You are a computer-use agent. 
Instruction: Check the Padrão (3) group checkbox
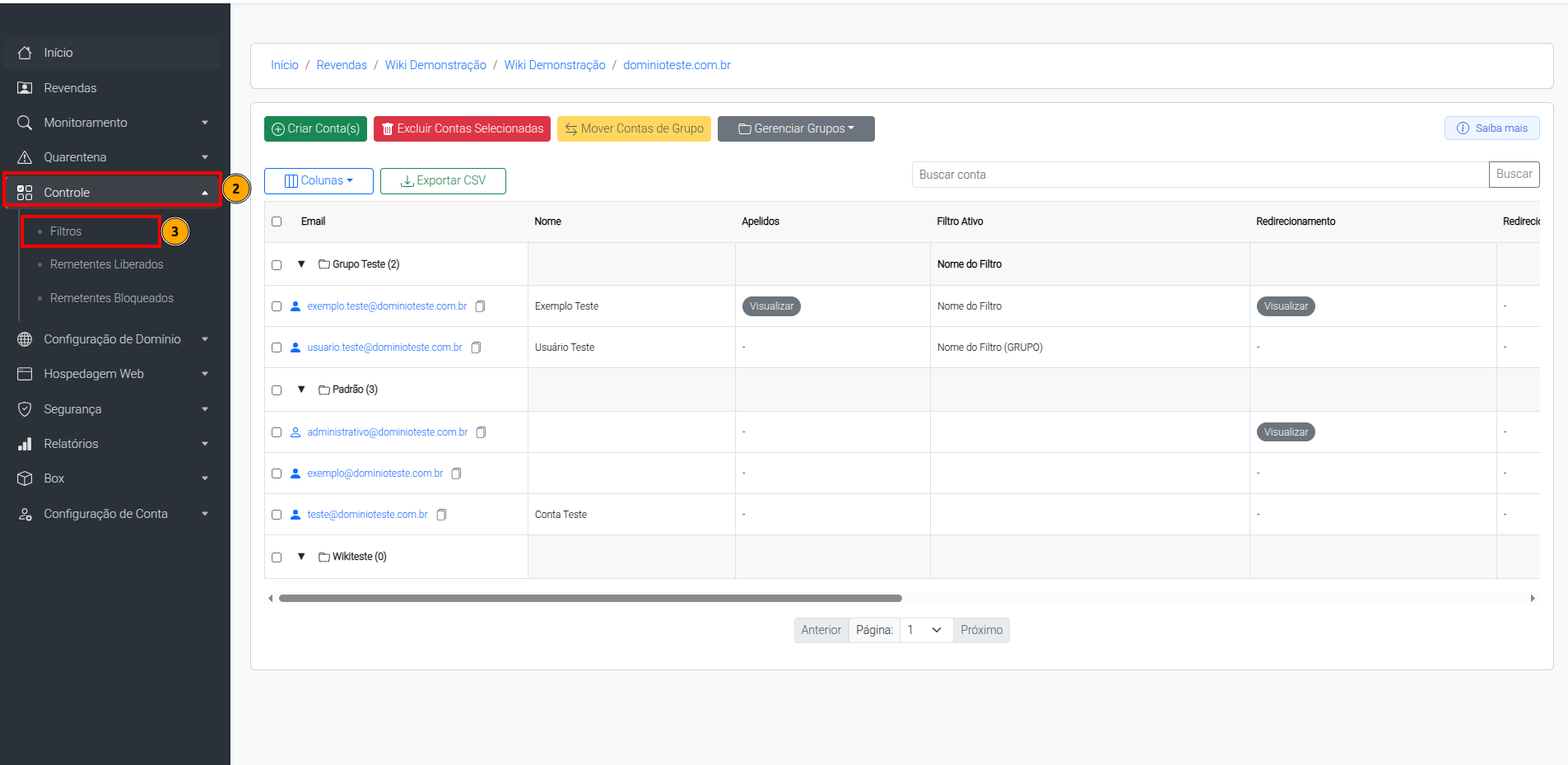[x=277, y=390]
